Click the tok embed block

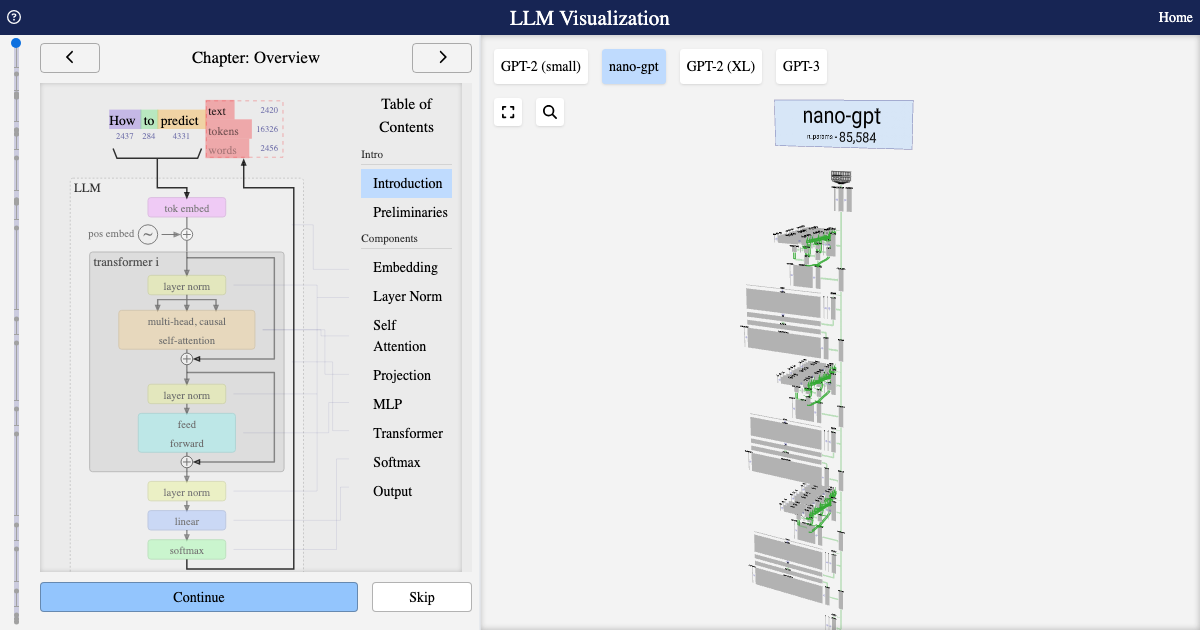coord(187,208)
